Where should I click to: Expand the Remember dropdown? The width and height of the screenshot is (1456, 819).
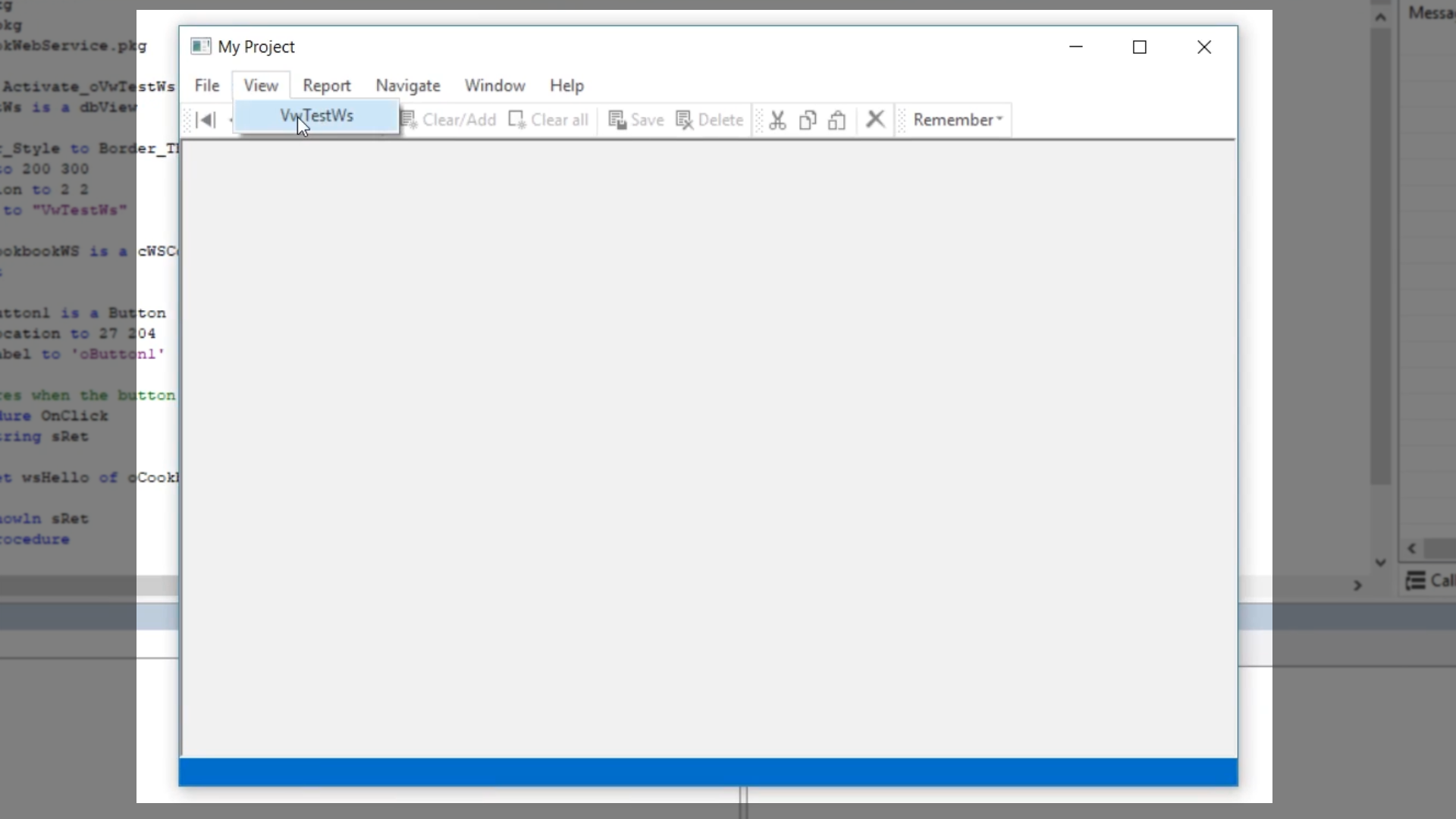957,120
